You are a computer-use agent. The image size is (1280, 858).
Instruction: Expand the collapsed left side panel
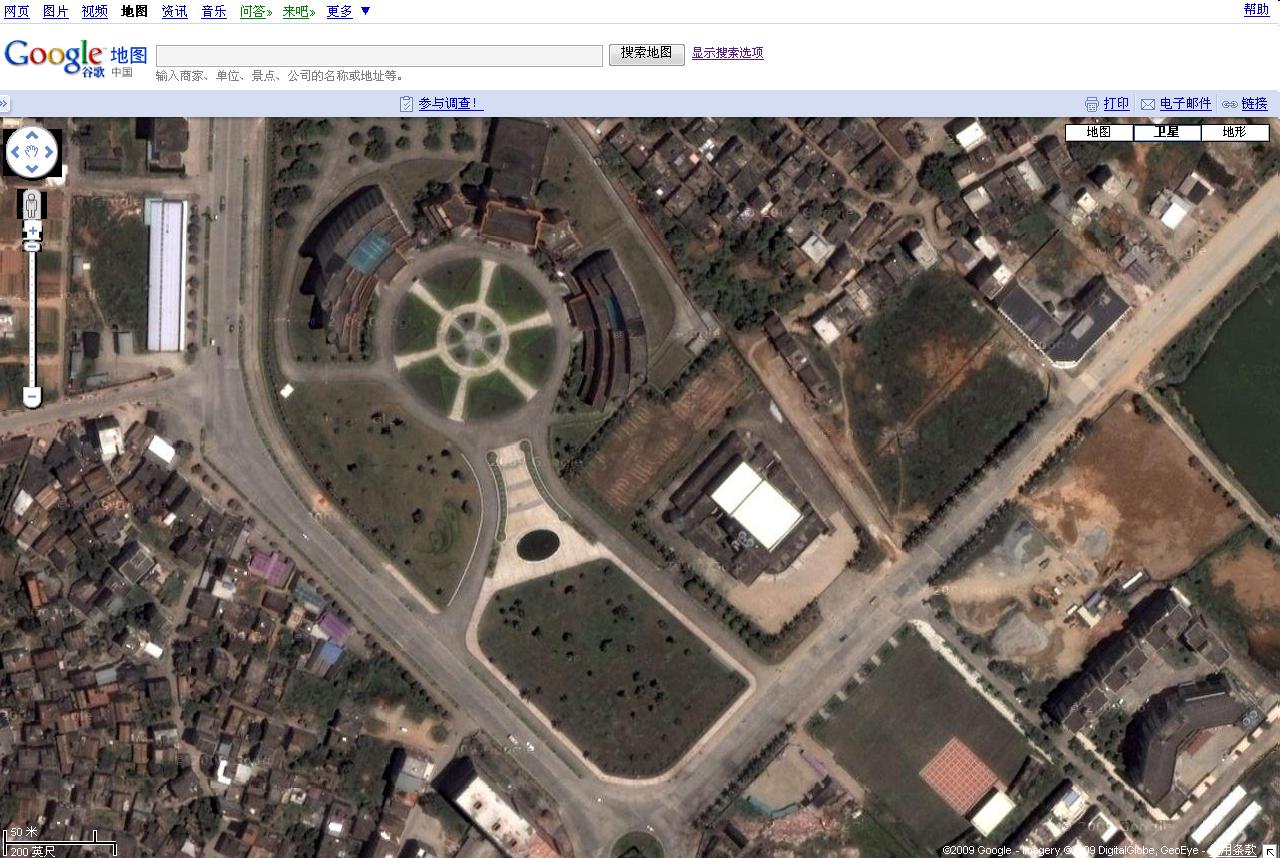pyautogui.click(x=5, y=103)
